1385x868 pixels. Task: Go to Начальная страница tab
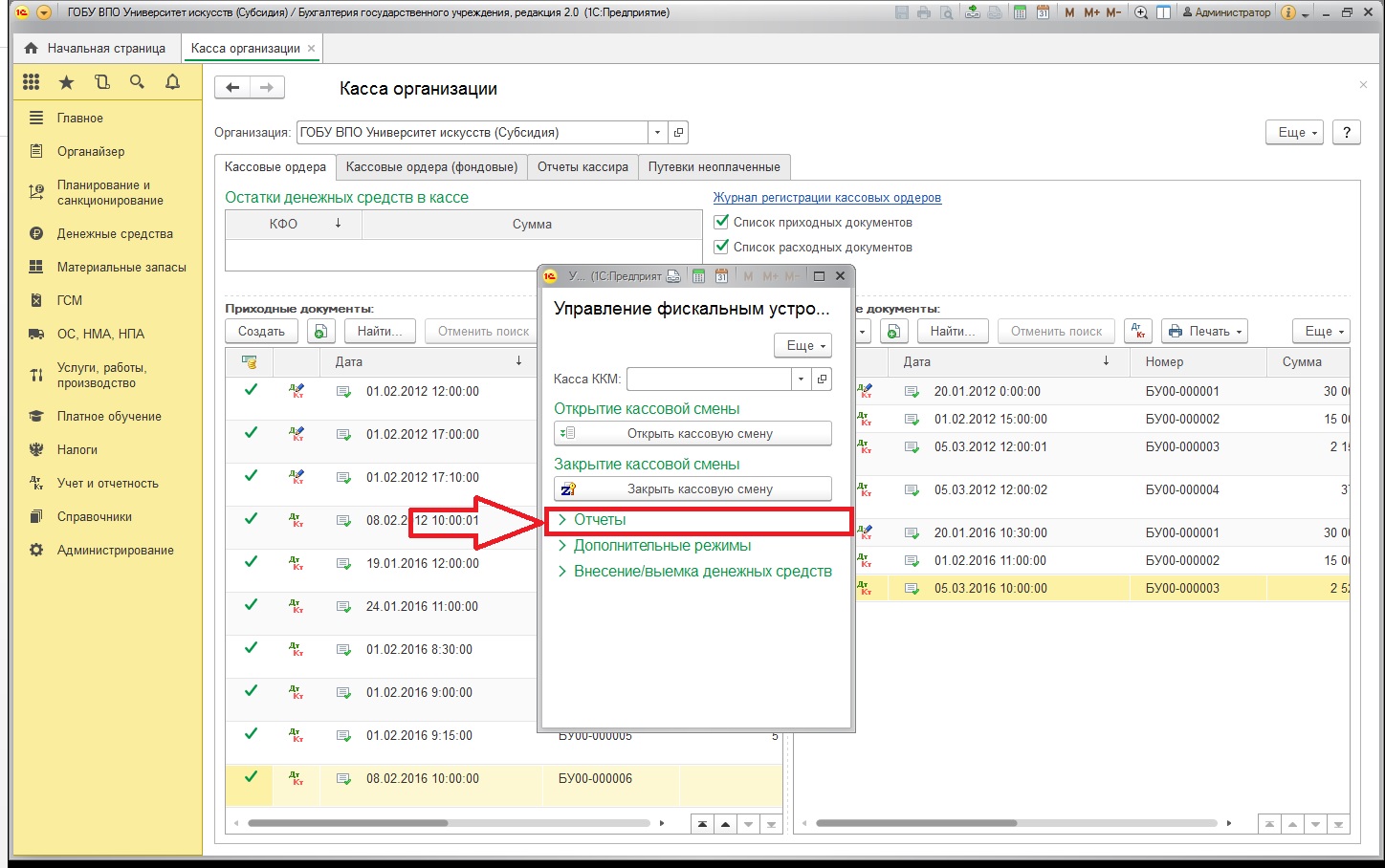pyautogui.click(x=96, y=48)
